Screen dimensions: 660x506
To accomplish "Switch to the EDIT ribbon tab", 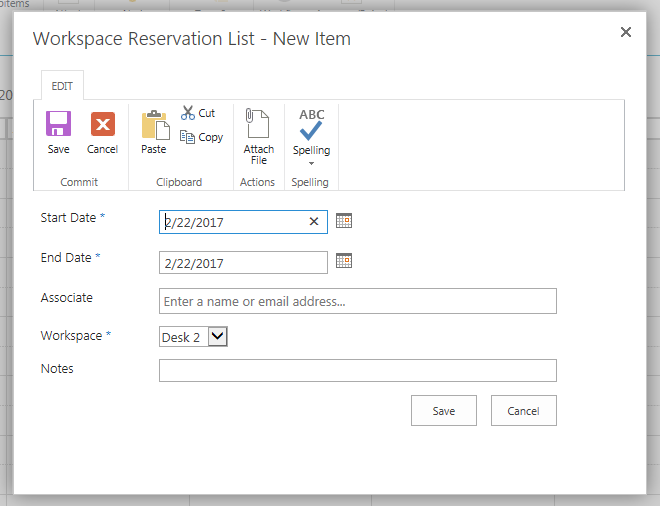I will pyautogui.click(x=62, y=86).
